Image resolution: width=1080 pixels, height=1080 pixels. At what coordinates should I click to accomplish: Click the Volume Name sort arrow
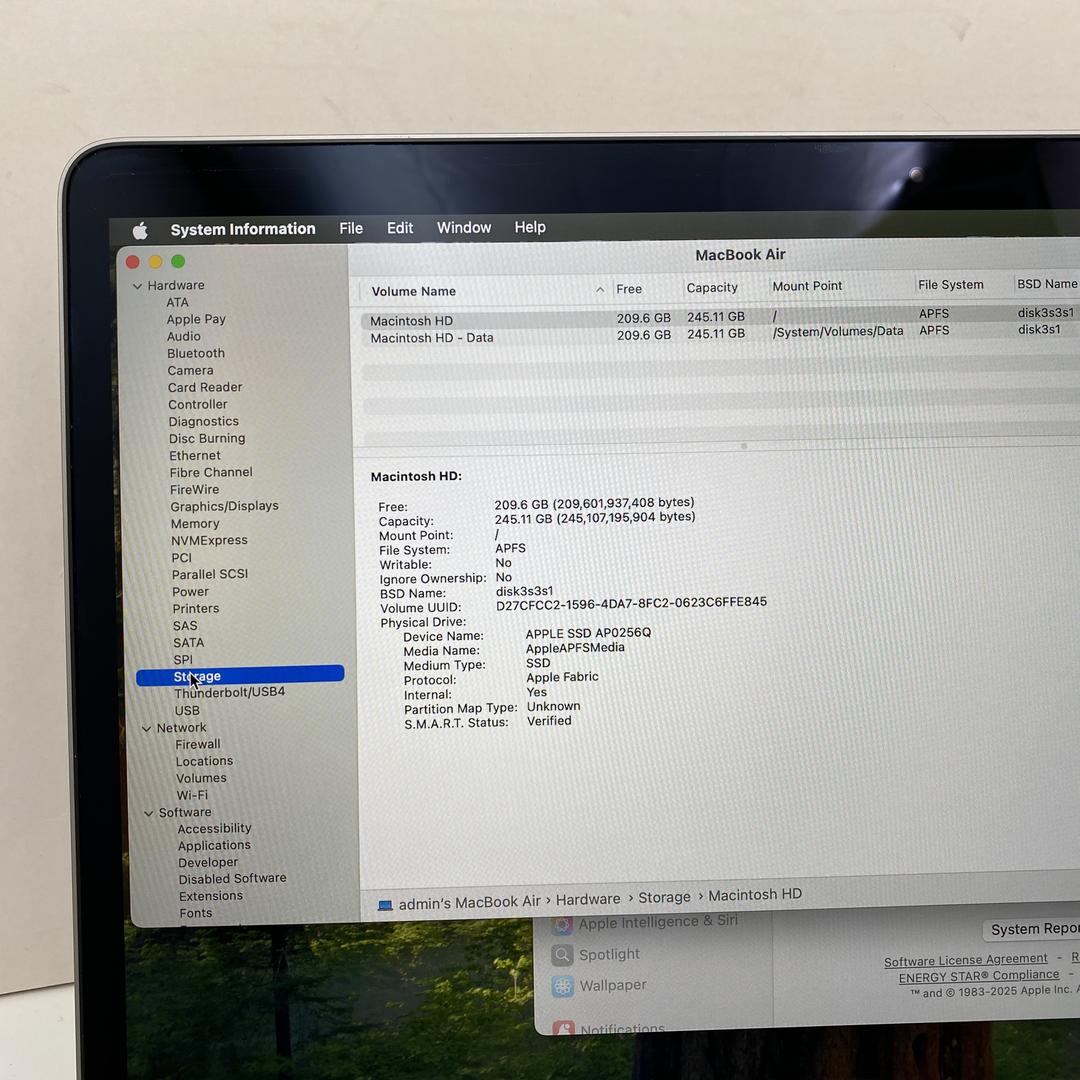coord(600,290)
